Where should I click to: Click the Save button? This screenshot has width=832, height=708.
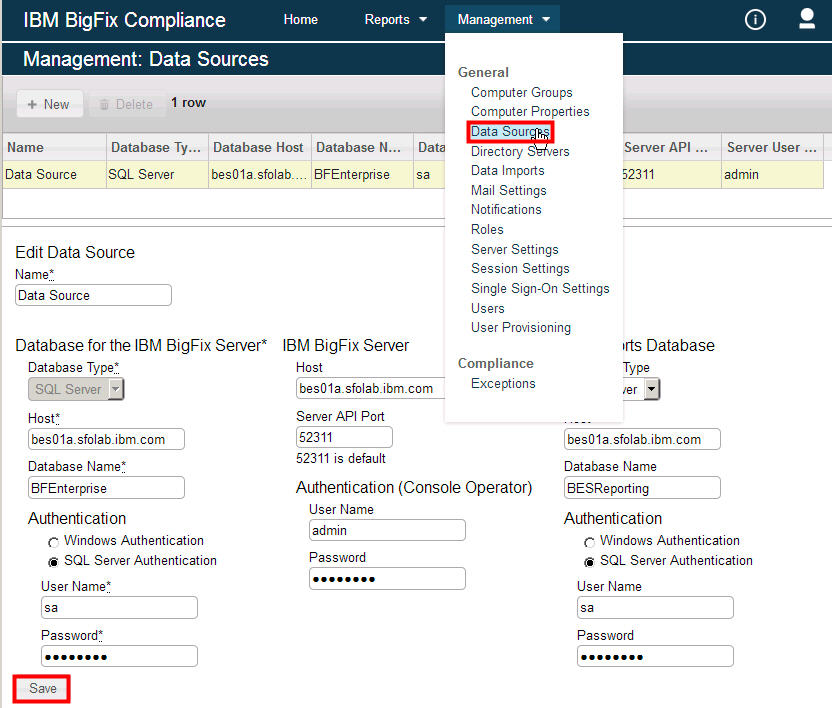(x=42, y=689)
